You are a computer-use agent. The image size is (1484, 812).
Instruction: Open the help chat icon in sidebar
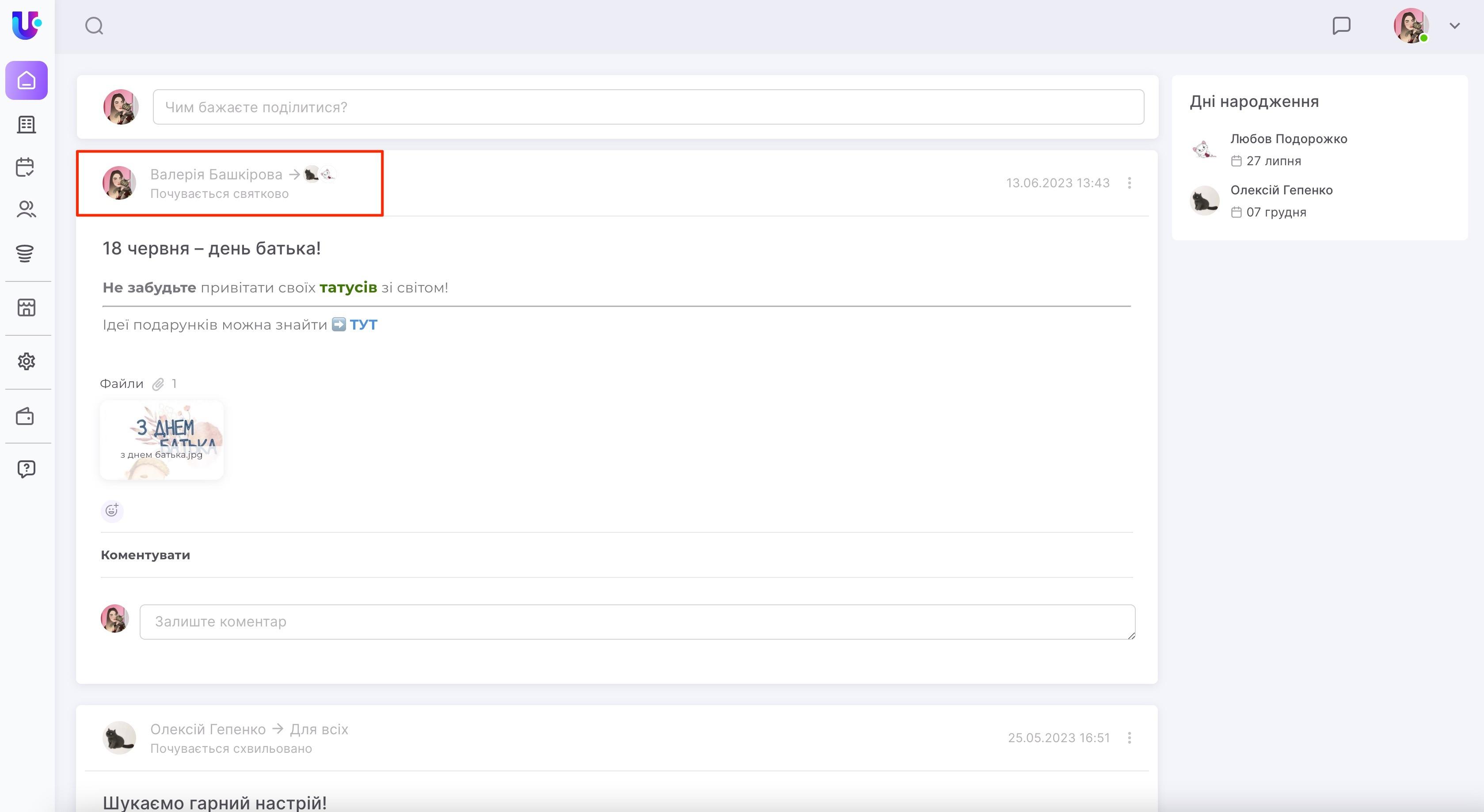tap(27, 469)
